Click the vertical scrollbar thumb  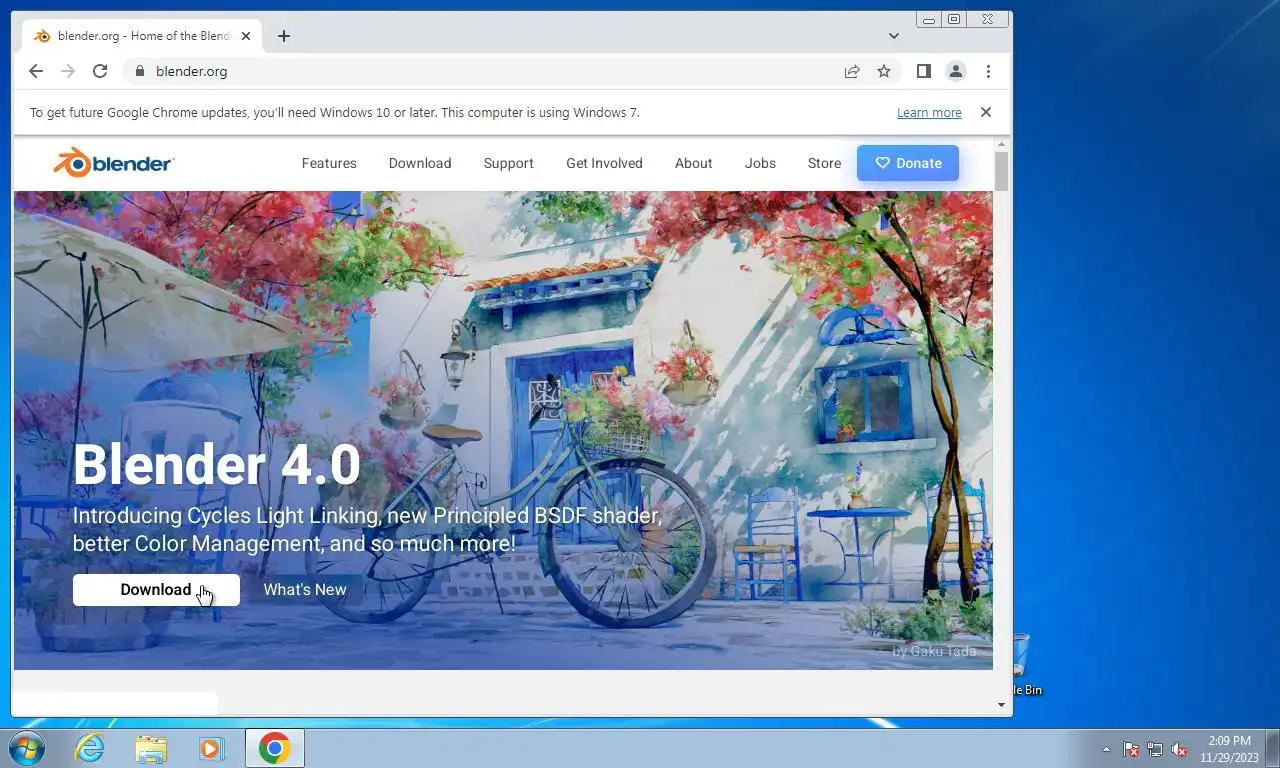pyautogui.click(x=1002, y=171)
